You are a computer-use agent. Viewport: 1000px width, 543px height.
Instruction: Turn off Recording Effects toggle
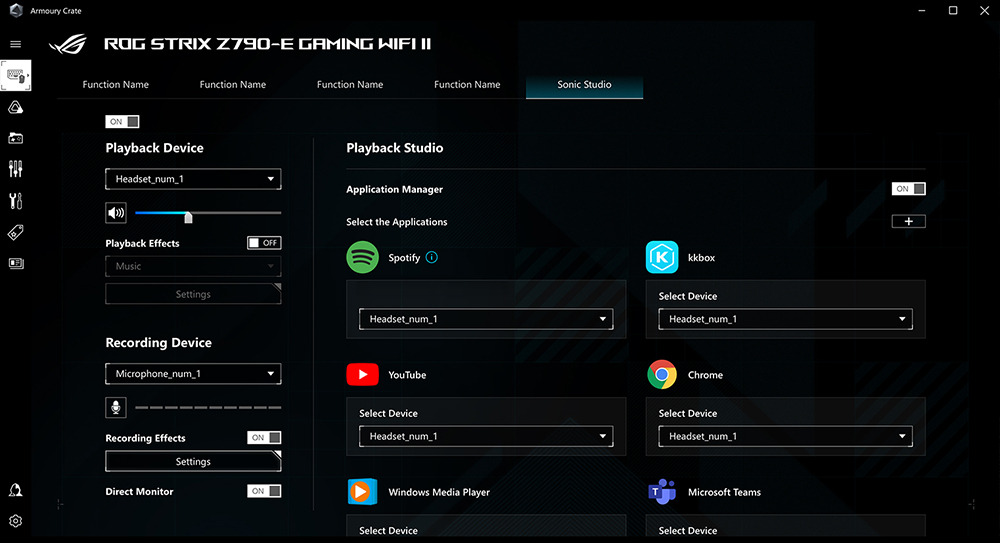(x=264, y=437)
